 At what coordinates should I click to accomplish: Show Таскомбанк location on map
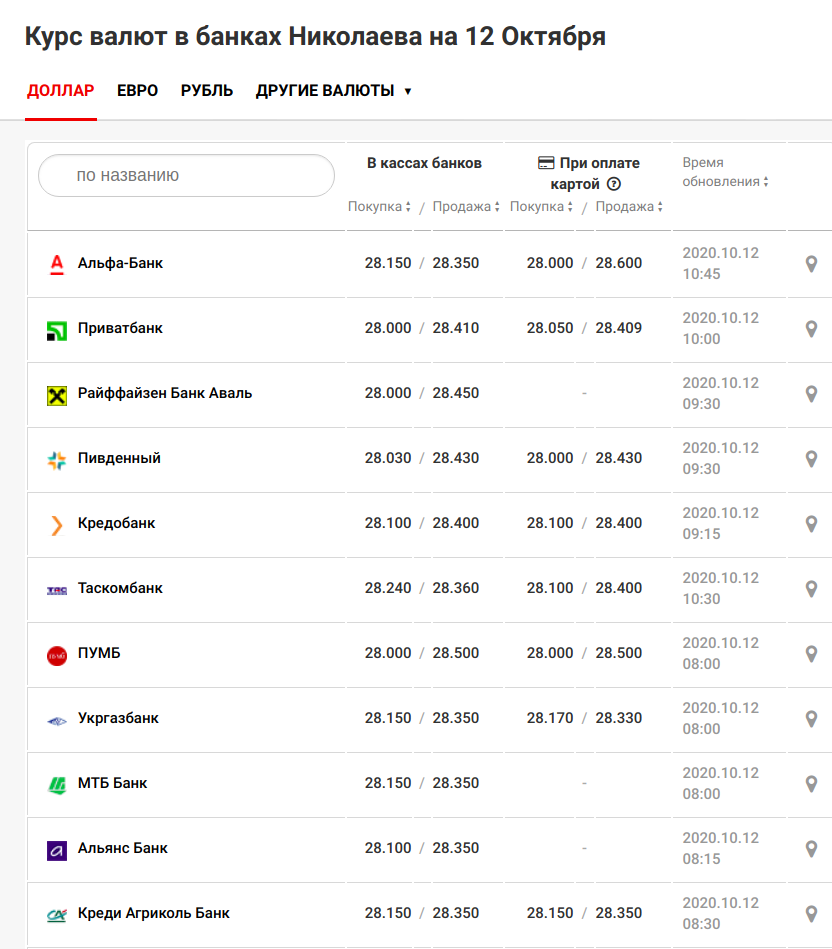click(x=811, y=589)
